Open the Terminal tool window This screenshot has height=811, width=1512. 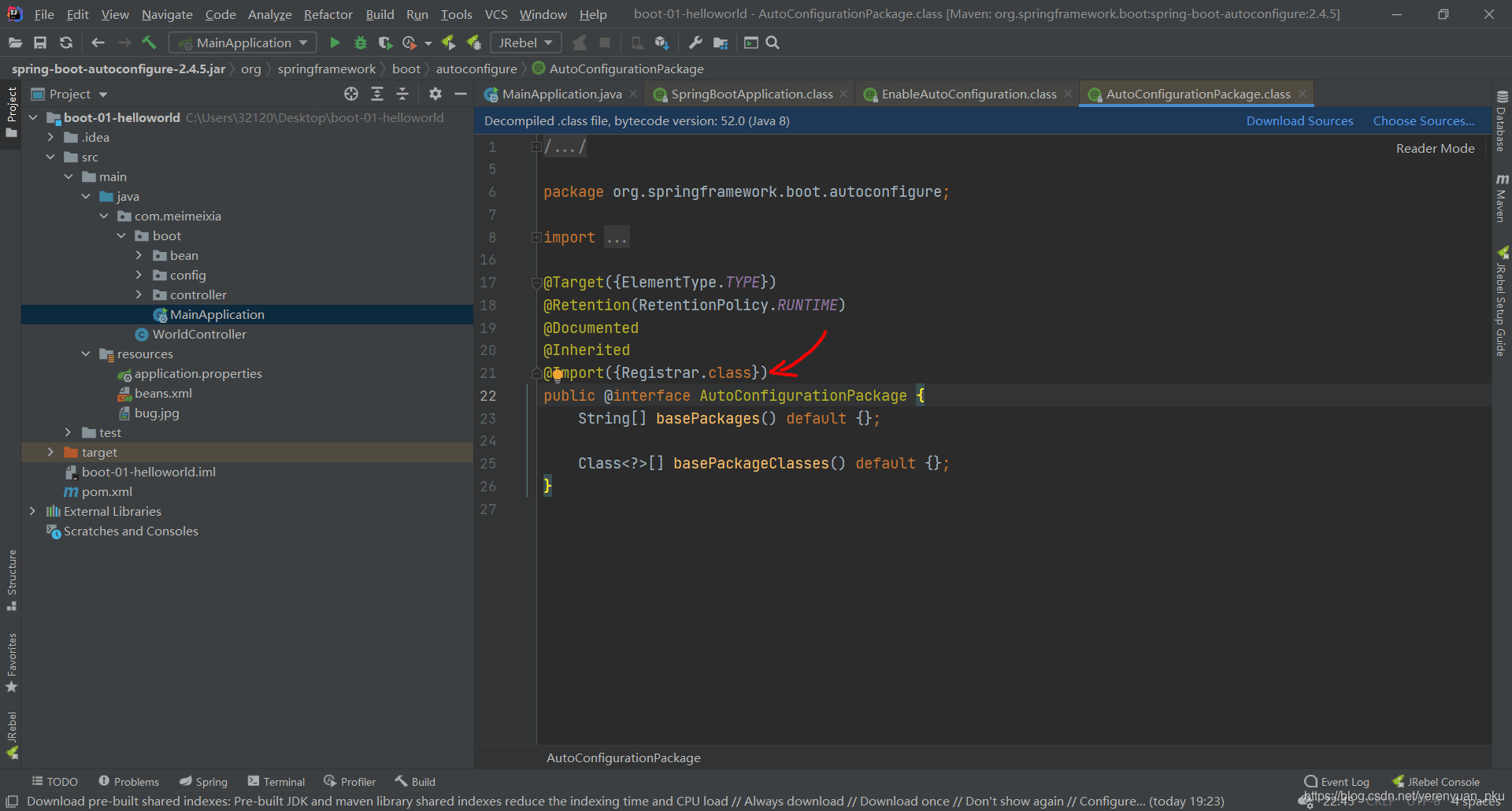276,781
